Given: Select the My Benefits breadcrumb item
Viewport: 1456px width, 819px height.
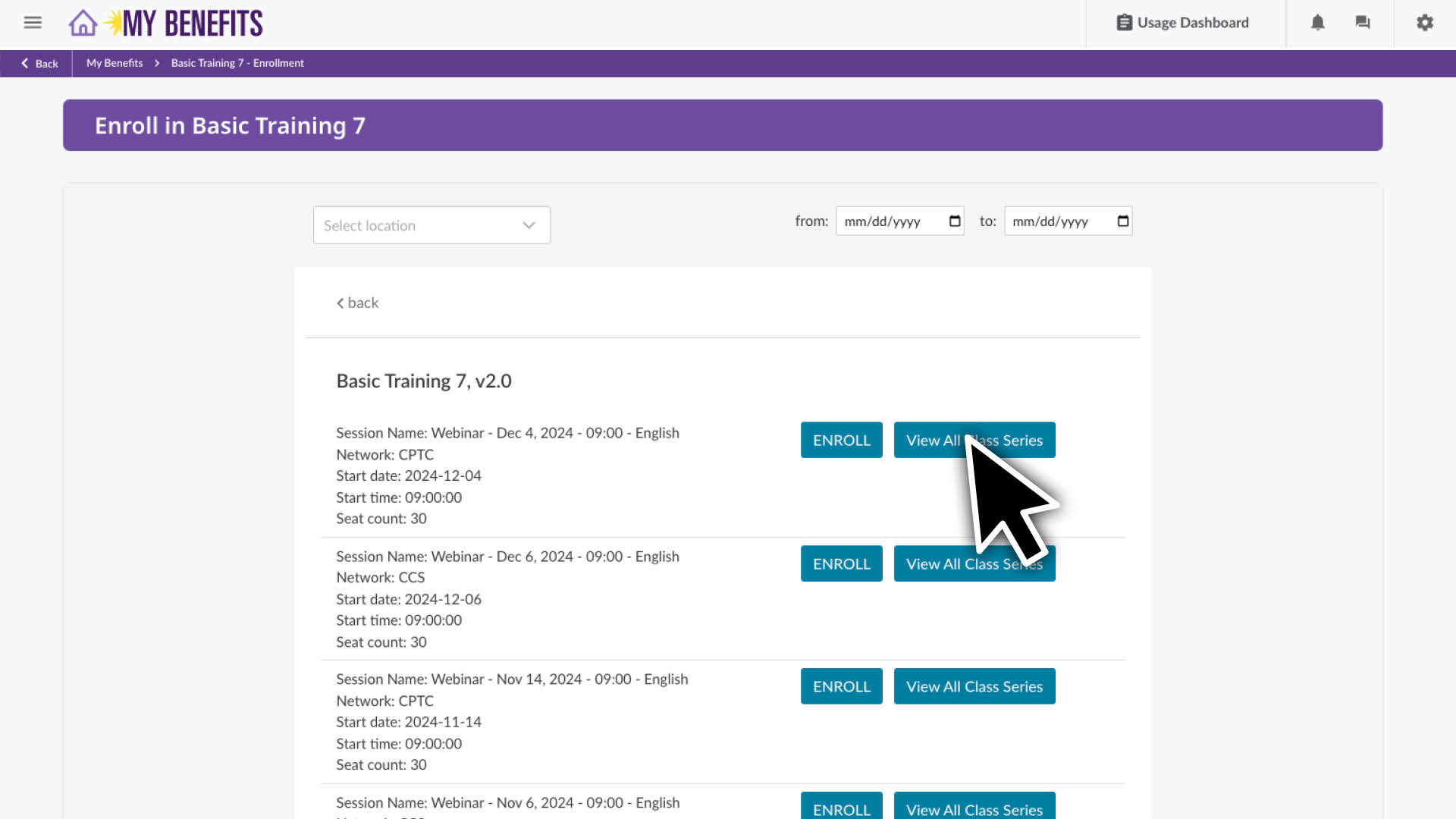Looking at the screenshot, I should click(x=114, y=63).
